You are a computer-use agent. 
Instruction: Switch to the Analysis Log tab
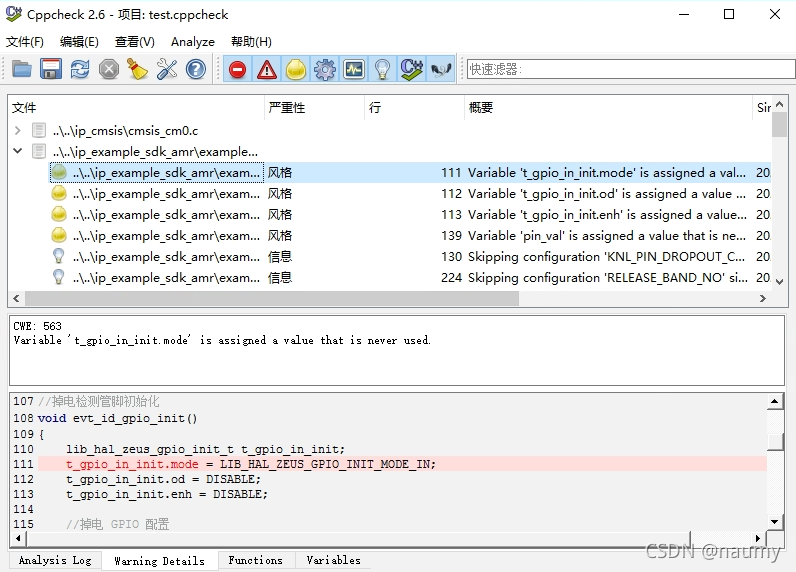55,560
